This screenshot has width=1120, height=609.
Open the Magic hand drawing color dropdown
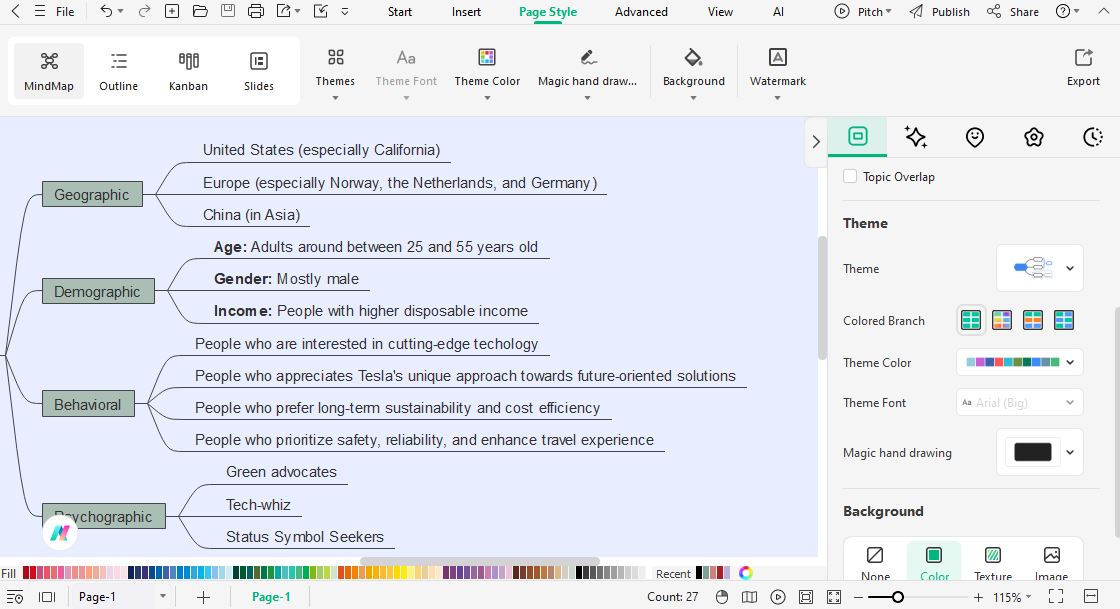click(1040, 452)
